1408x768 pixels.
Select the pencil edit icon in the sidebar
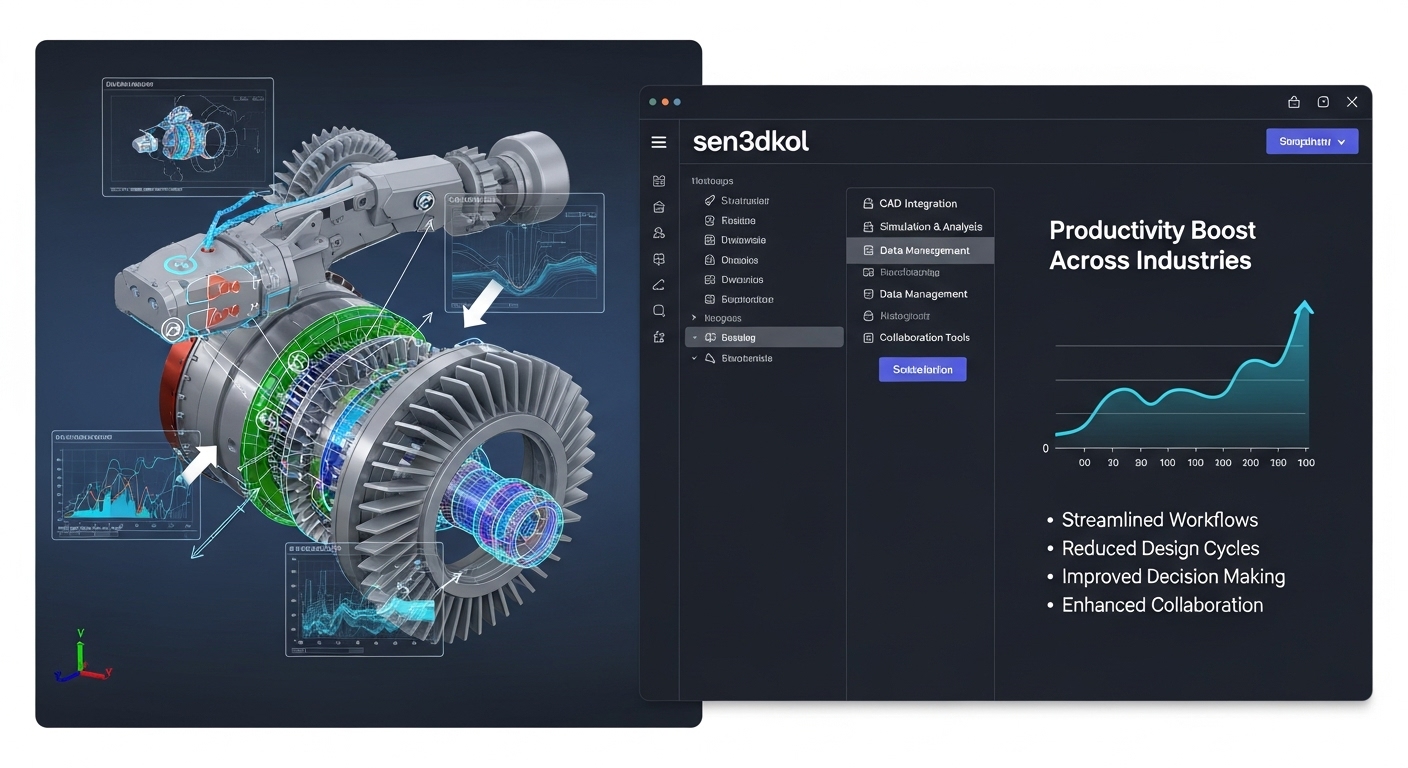(658, 284)
